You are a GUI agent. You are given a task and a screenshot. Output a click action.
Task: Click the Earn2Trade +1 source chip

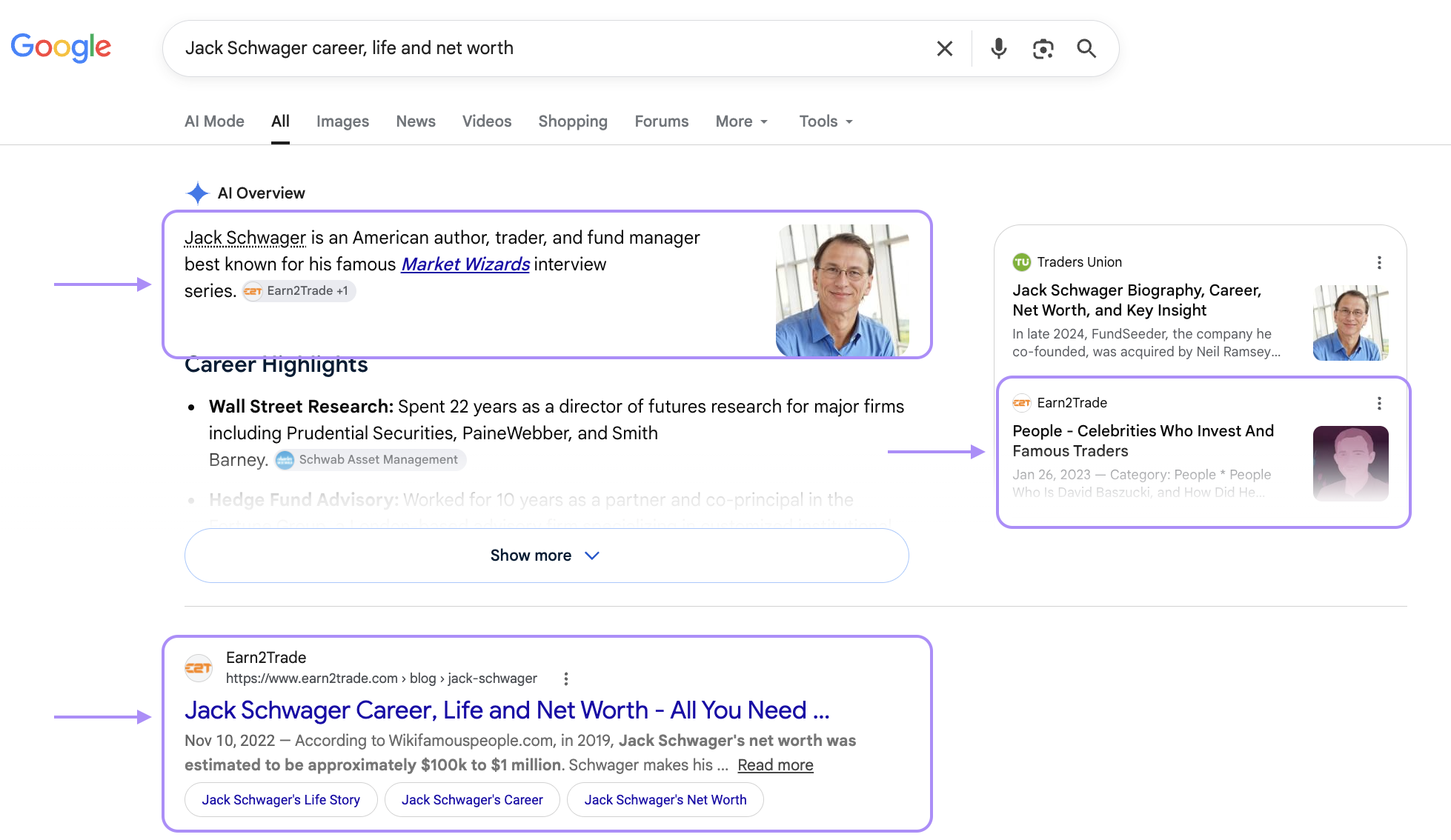(299, 291)
